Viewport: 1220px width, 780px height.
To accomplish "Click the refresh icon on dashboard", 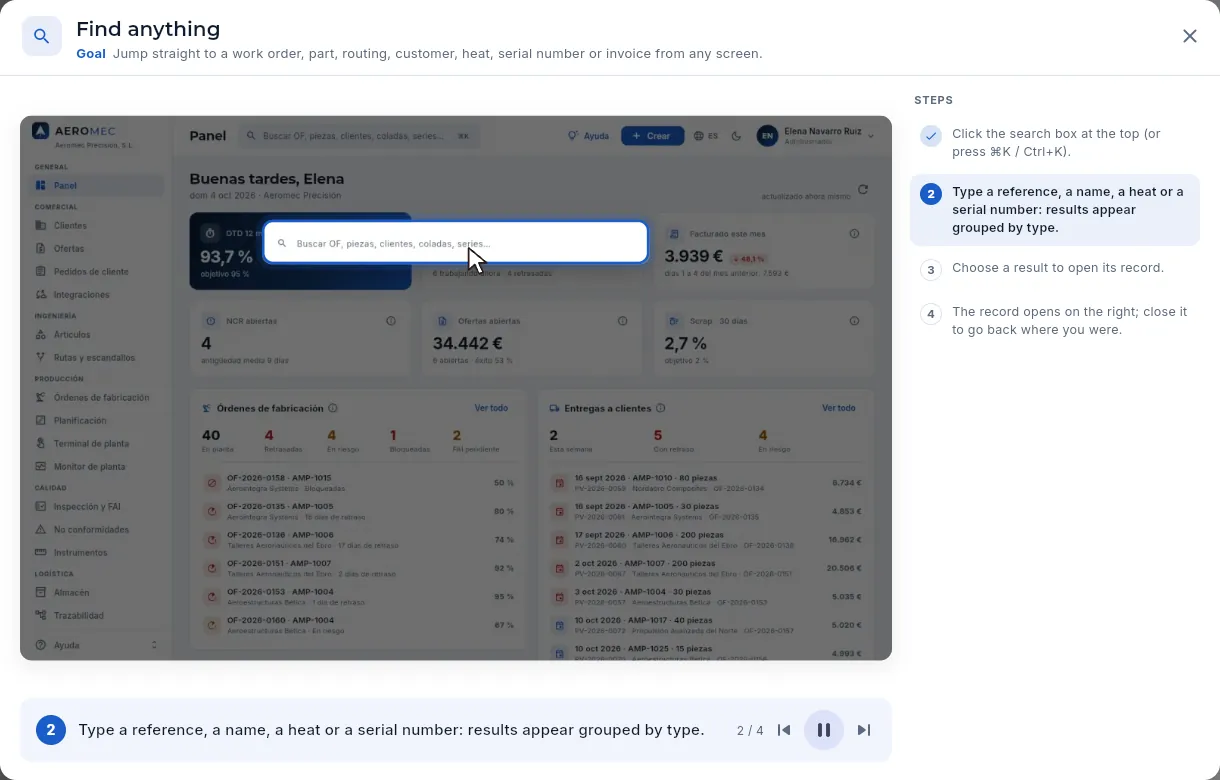I will click(x=863, y=189).
